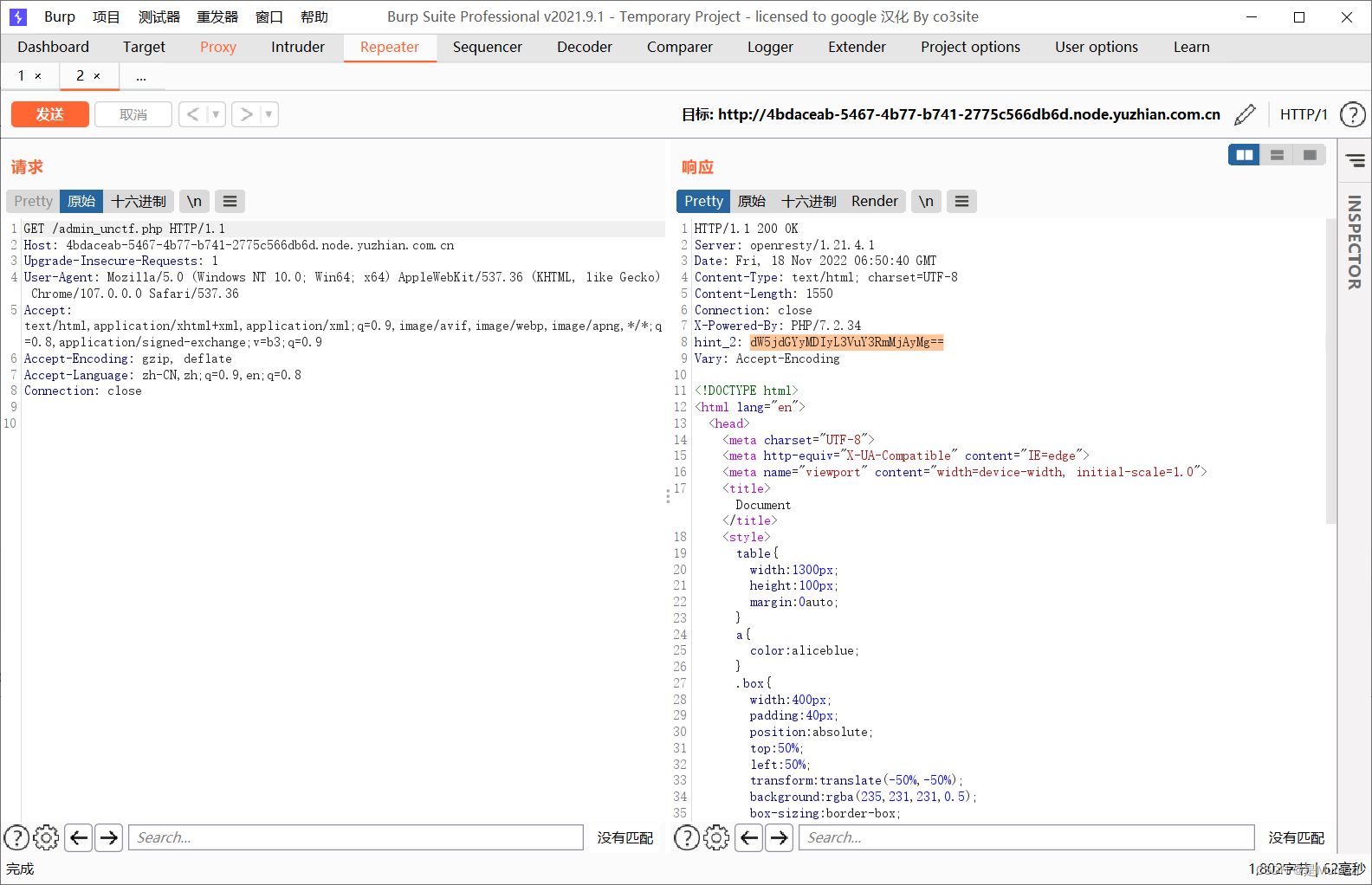The image size is (1372, 885).
Task: Switch to the Comparer tab
Action: pyautogui.click(x=680, y=47)
